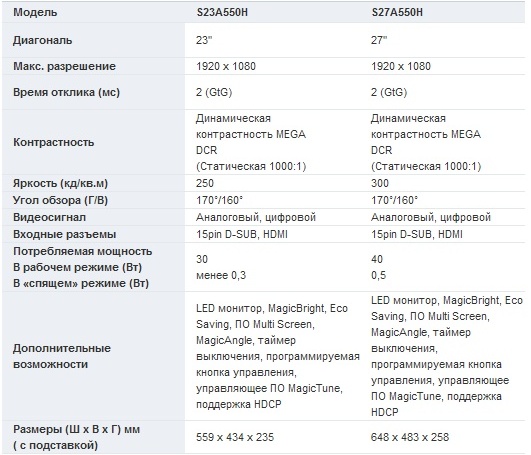531x455 pixels.
Task: Click the Входные разъемы row label
Action: tap(65, 234)
